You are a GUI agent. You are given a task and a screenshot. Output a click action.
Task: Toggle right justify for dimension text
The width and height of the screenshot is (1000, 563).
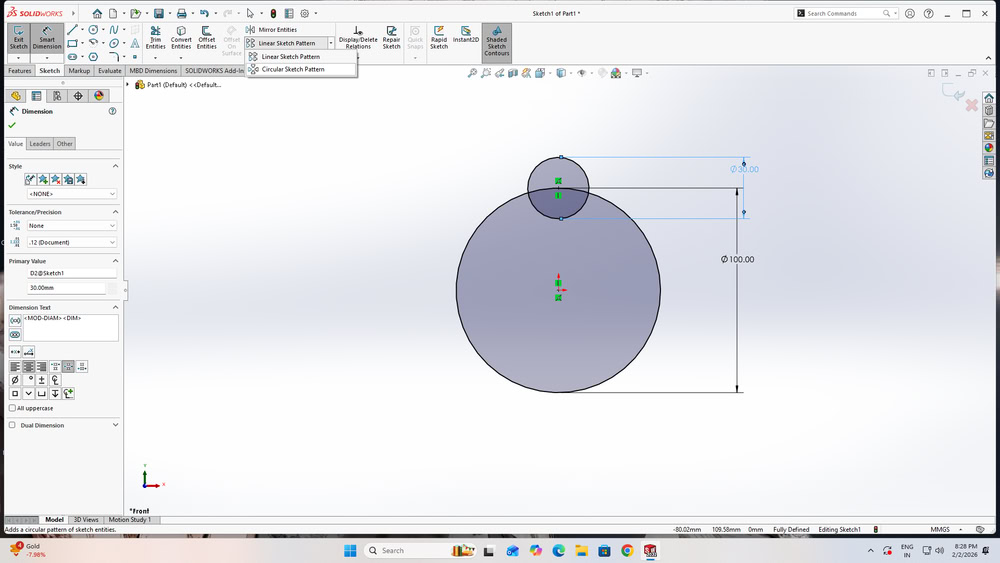tap(41, 367)
